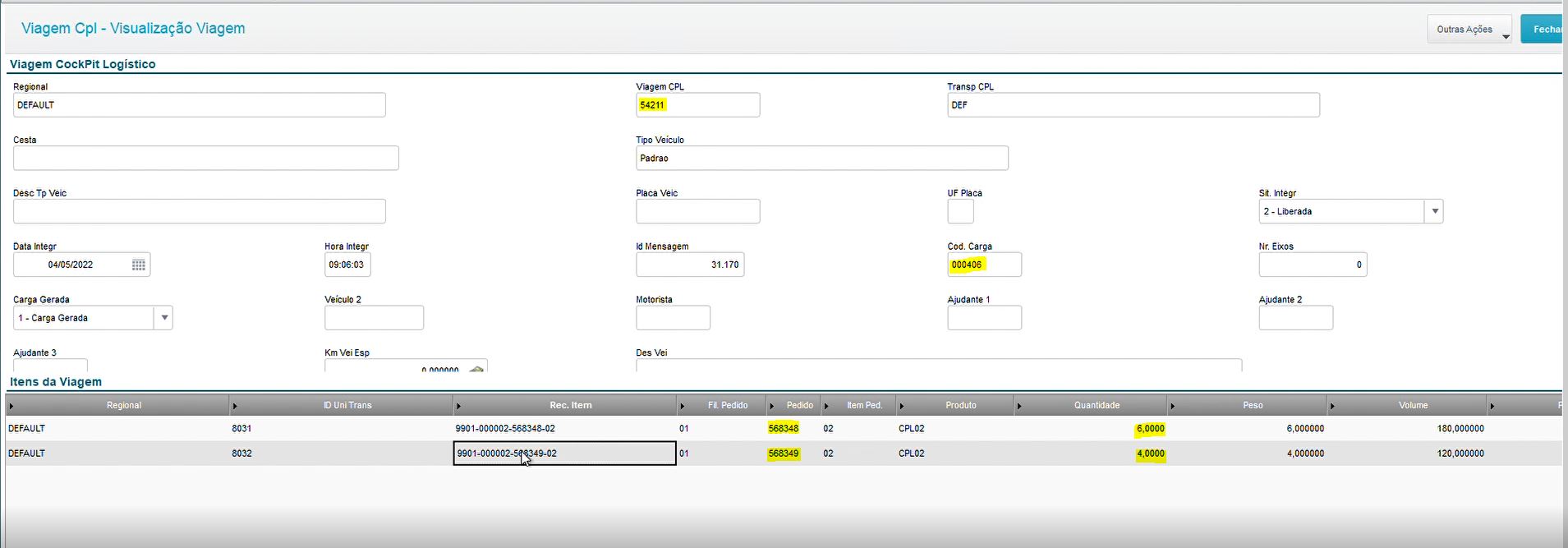Click the Km Vei Esp calculator icon
The height and width of the screenshot is (548, 1568).
click(476, 369)
